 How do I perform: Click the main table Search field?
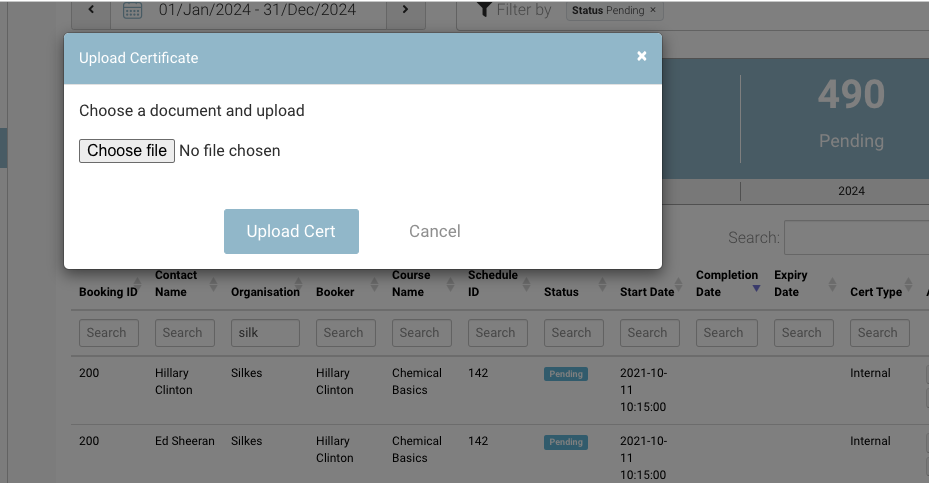tap(856, 238)
